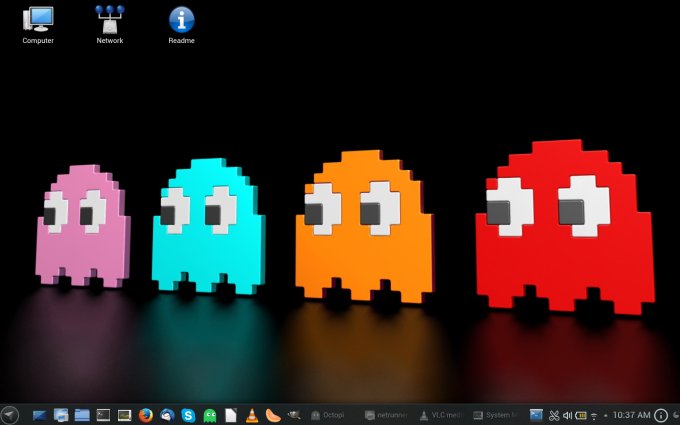Check the battery status tray icon
This screenshot has height=425, width=680.
[x=581, y=415]
